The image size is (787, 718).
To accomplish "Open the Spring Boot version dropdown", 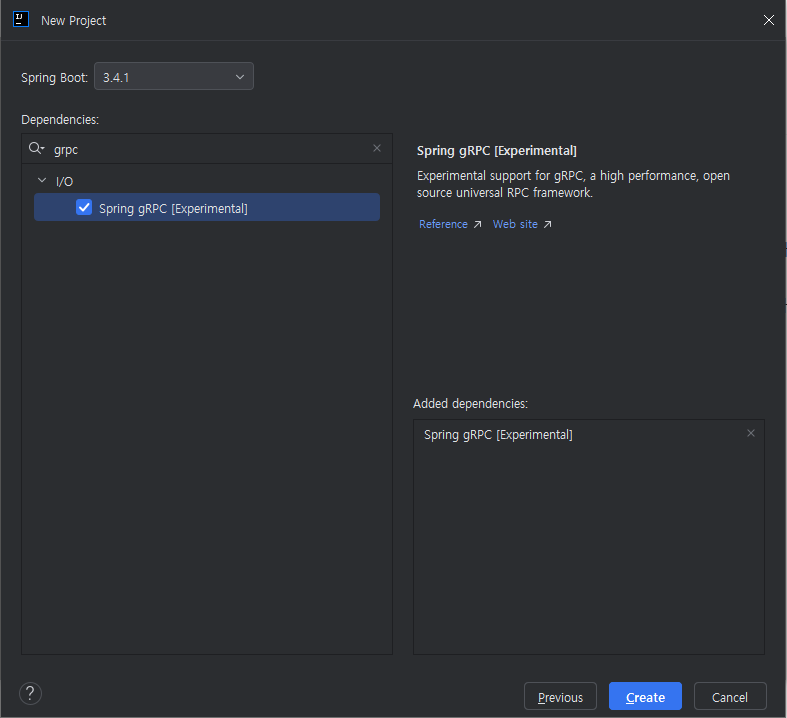I will [x=174, y=77].
